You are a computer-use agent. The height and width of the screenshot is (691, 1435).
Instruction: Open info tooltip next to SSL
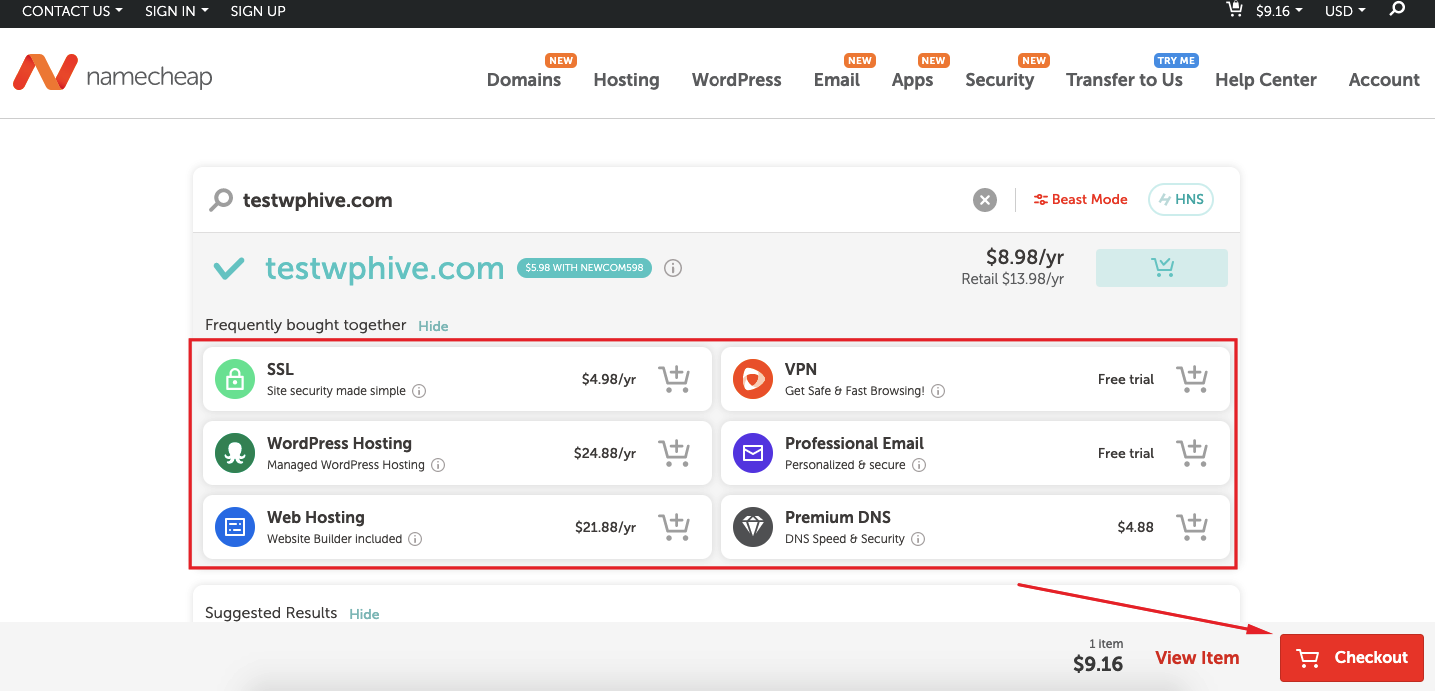tap(419, 391)
